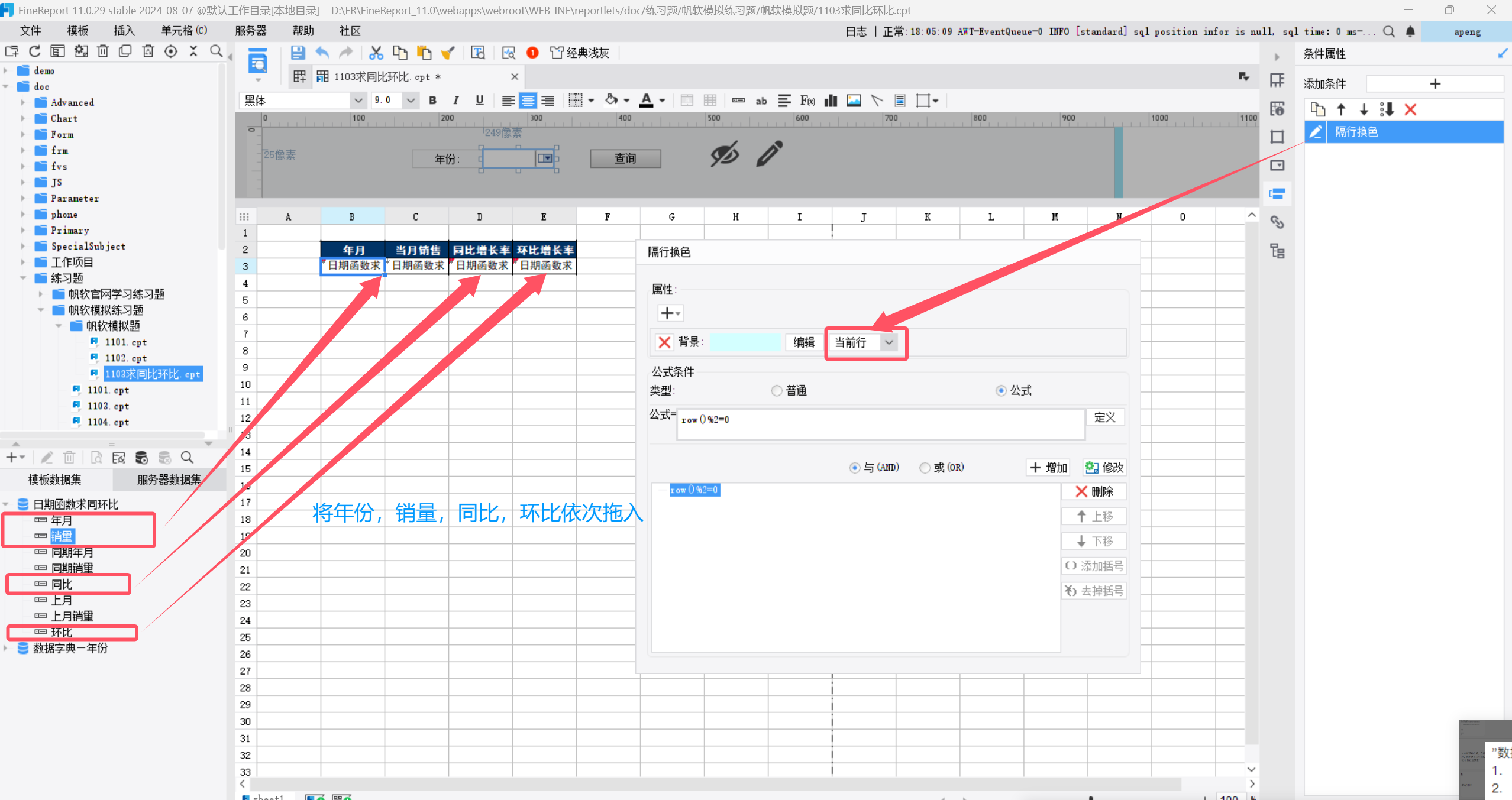Open the font name 黑体 dropdown
Screen dimensions: 1512x800
pyautogui.click(x=358, y=101)
